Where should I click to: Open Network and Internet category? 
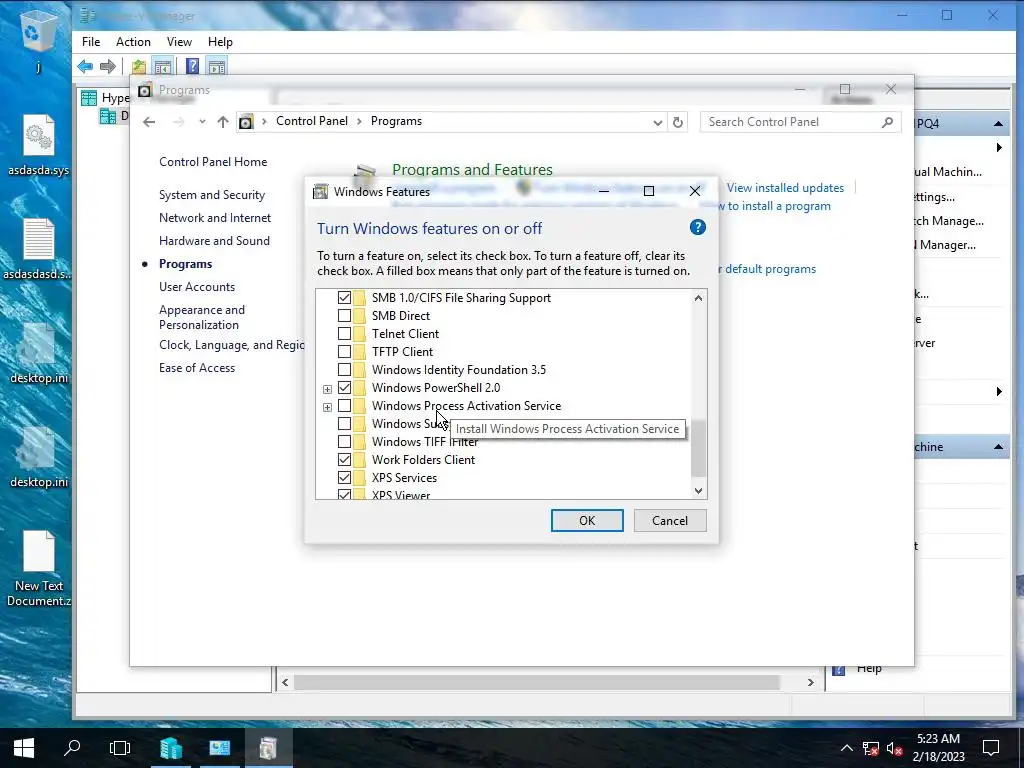(215, 218)
